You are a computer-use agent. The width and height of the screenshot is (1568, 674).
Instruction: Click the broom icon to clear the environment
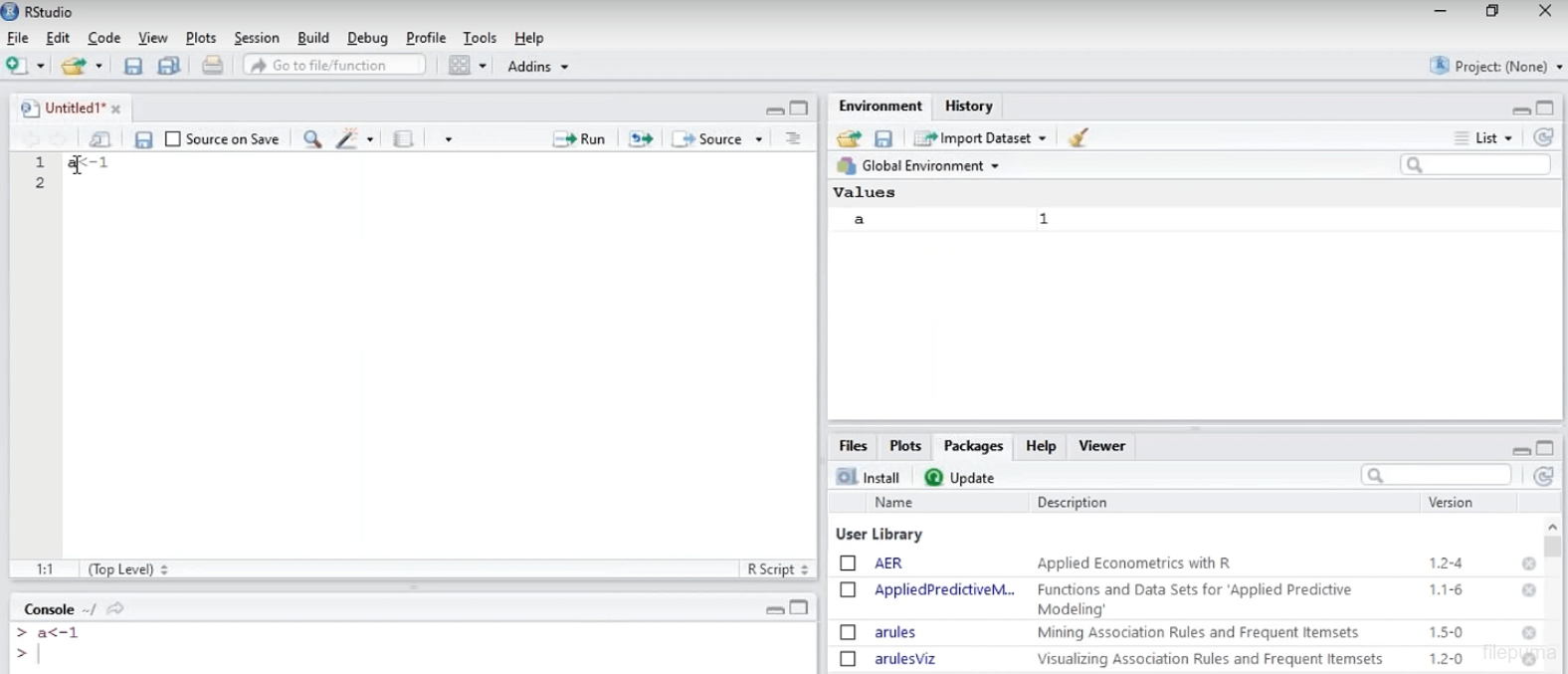(x=1078, y=138)
